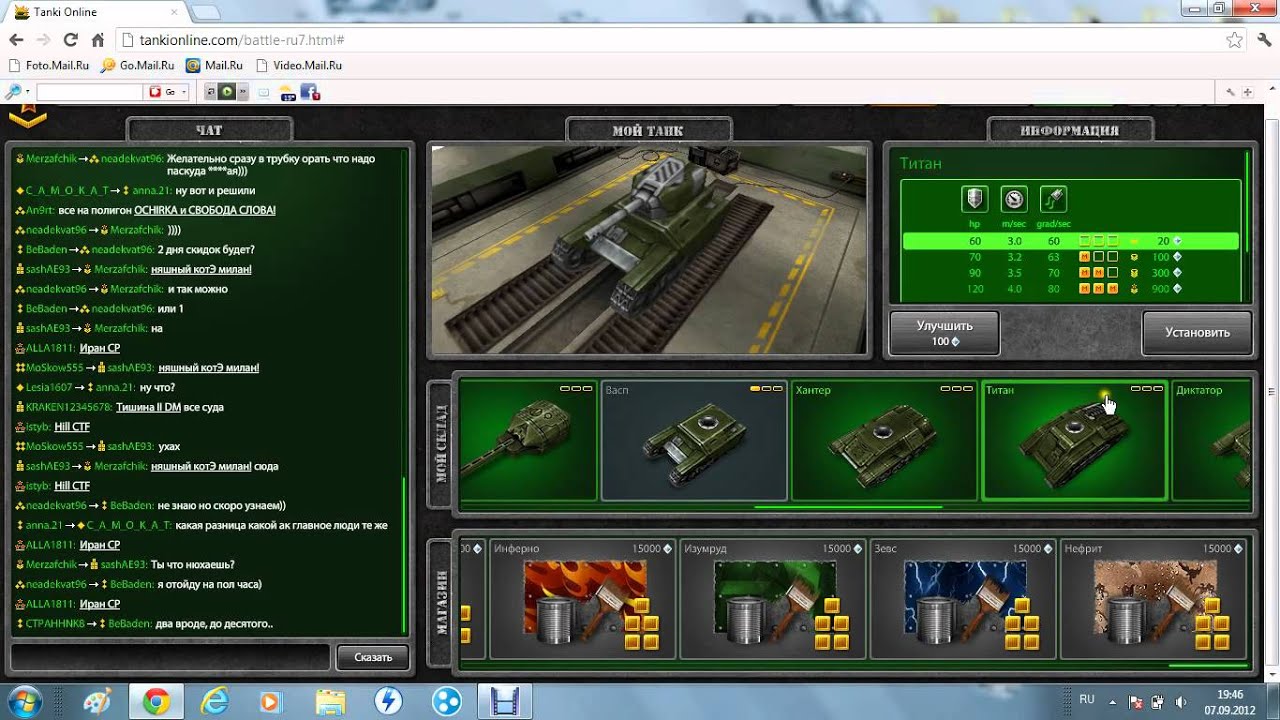Viewport: 1280px width, 720px height.
Task: Open Paint from the taskbar
Action: (97, 702)
